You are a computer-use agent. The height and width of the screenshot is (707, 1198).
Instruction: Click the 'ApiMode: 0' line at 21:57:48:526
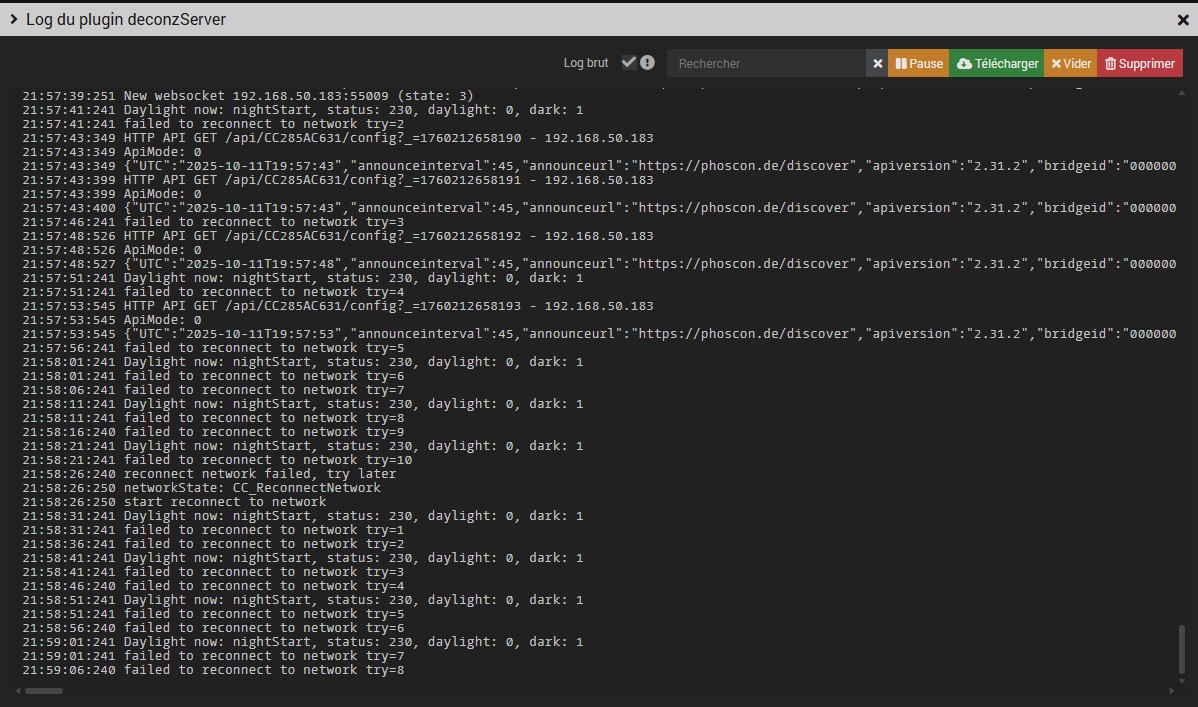tap(112, 250)
